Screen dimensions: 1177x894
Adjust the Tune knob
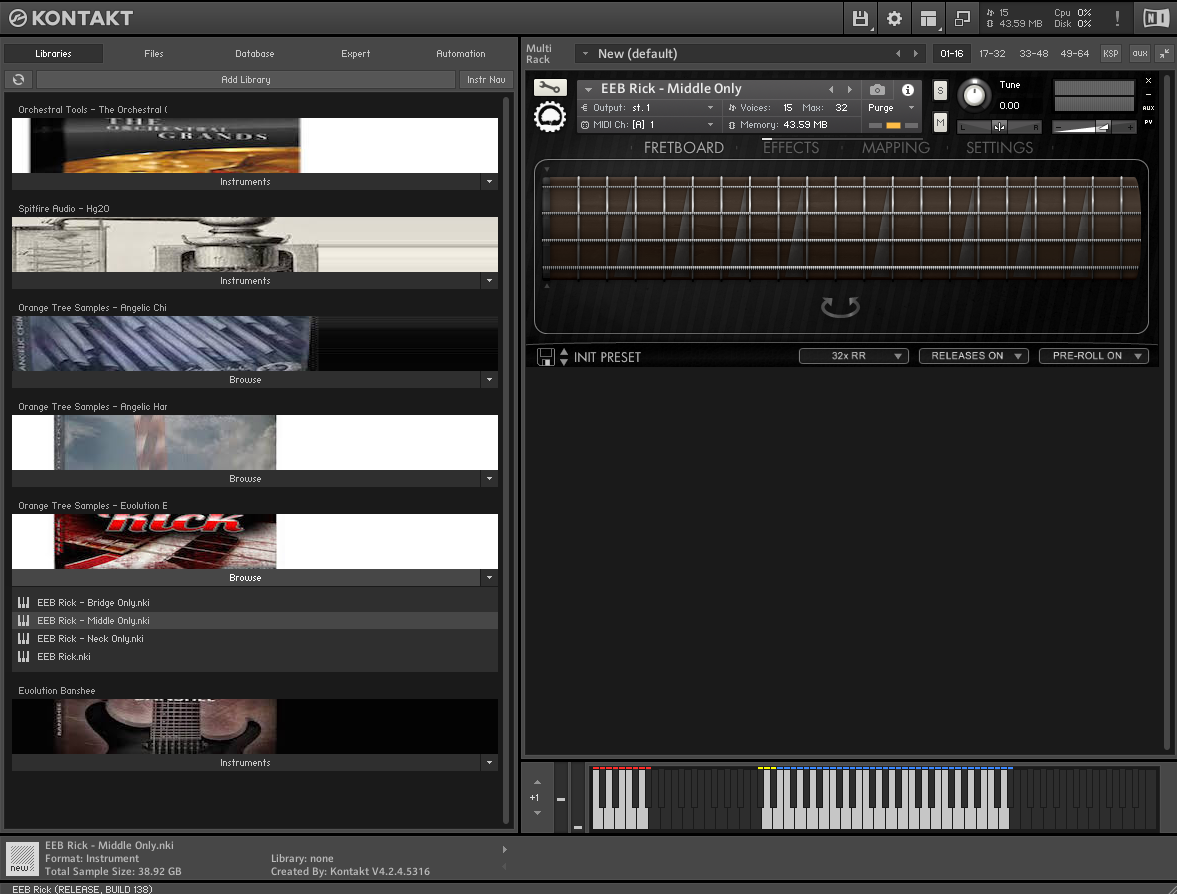click(974, 95)
